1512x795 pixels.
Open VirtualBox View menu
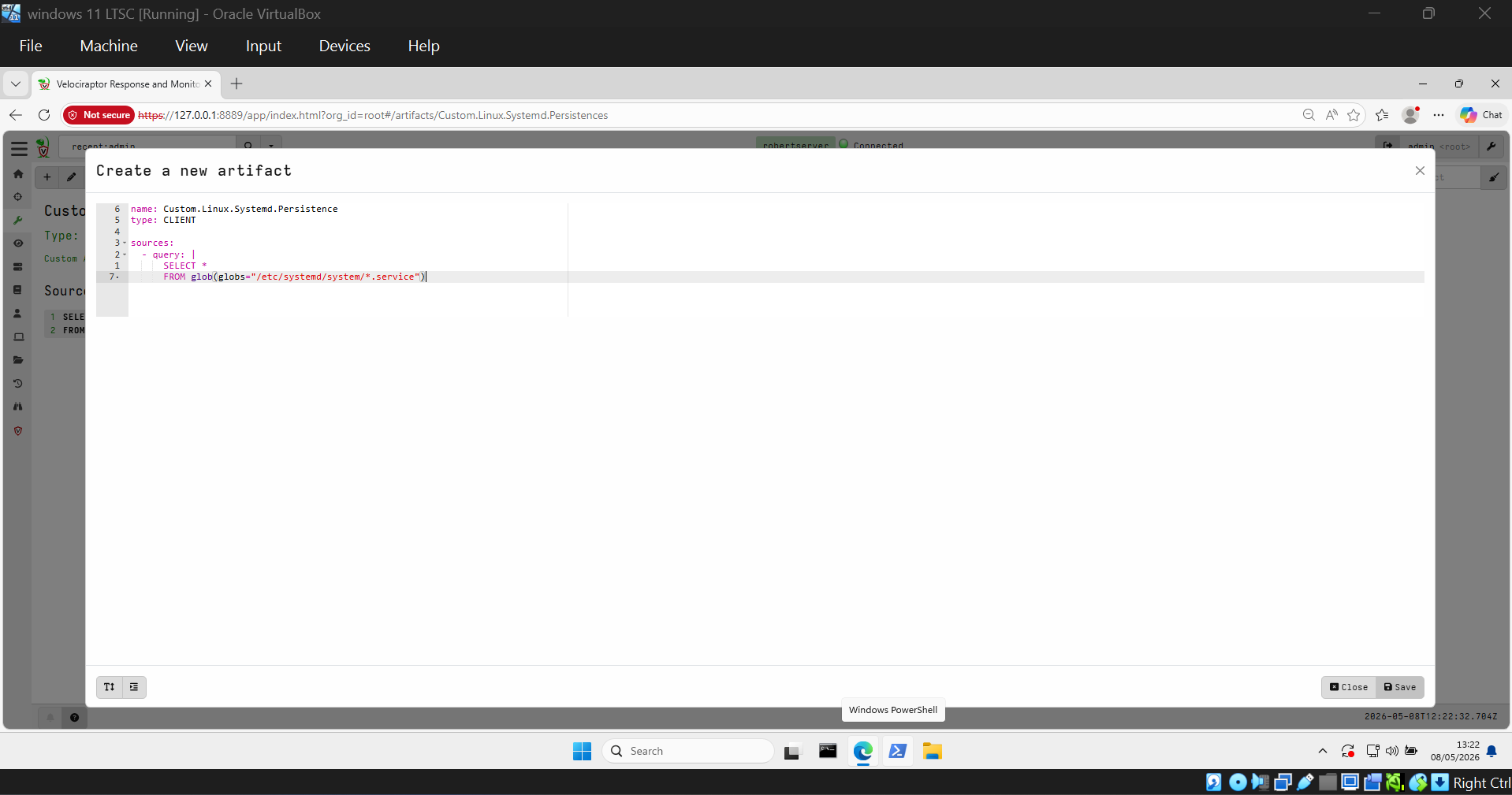click(x=192, y=46)
